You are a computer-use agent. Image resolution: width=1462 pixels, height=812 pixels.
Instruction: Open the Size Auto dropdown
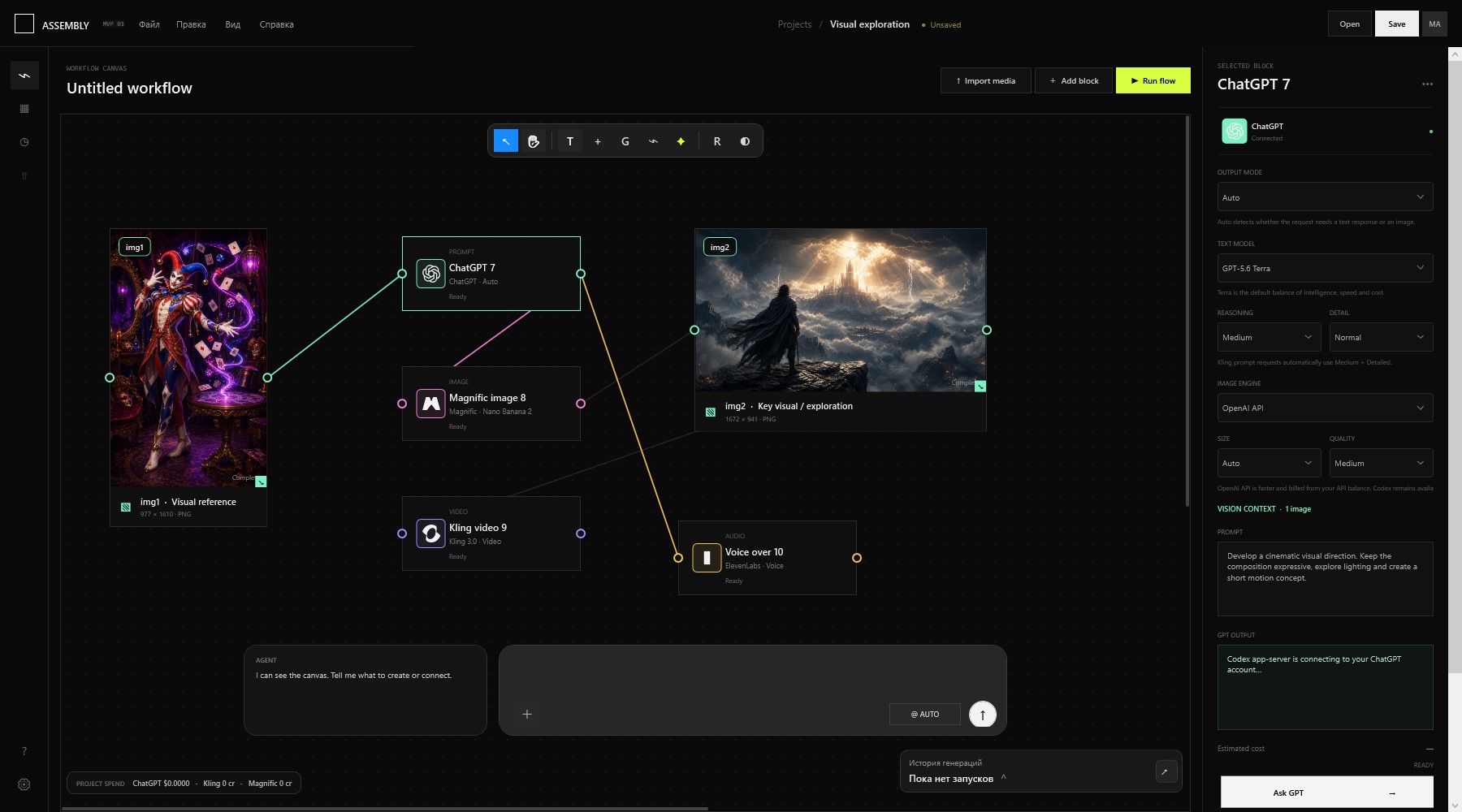(1269, 463)
